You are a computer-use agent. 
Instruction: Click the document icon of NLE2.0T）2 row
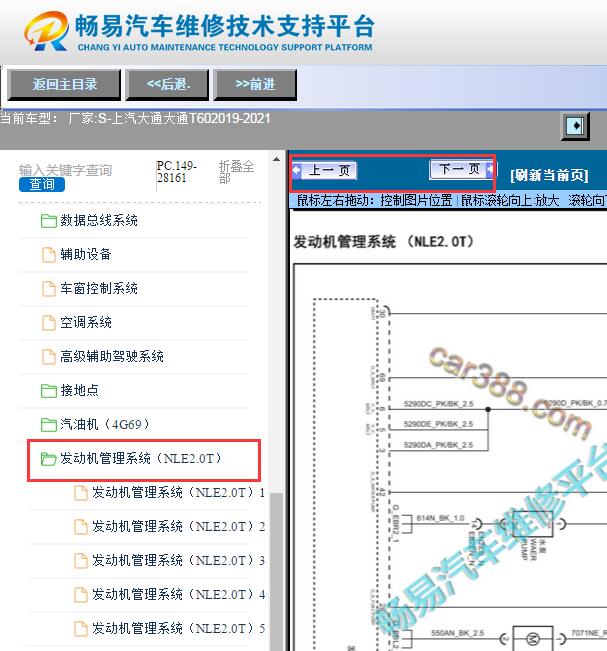[81, 527]
